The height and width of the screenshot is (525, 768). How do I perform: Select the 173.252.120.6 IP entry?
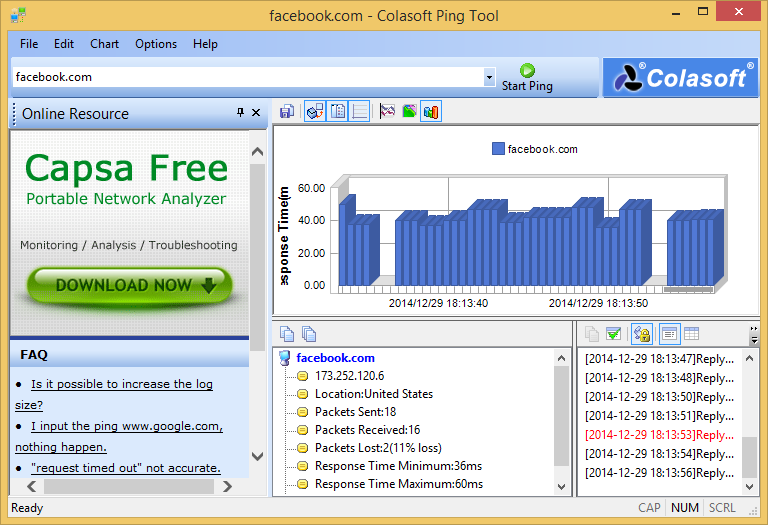pyautogui.click(x=349, y=376)
